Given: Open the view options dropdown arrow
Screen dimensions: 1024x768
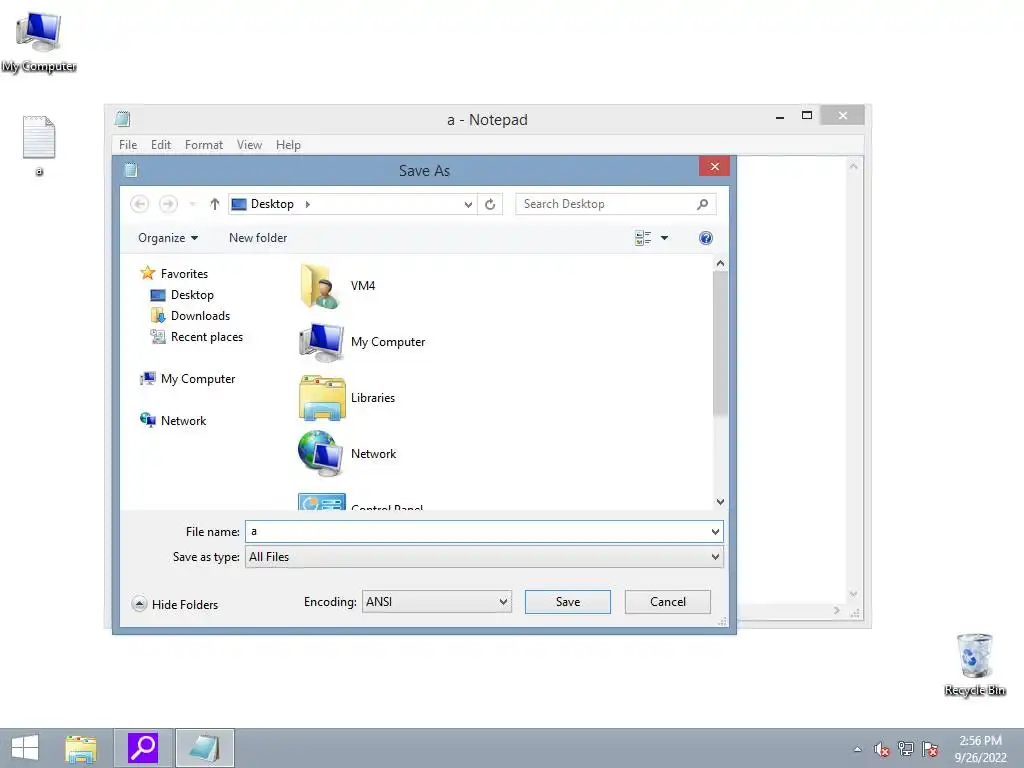Looking at the screenshot, I should click(x=664, y=238).
